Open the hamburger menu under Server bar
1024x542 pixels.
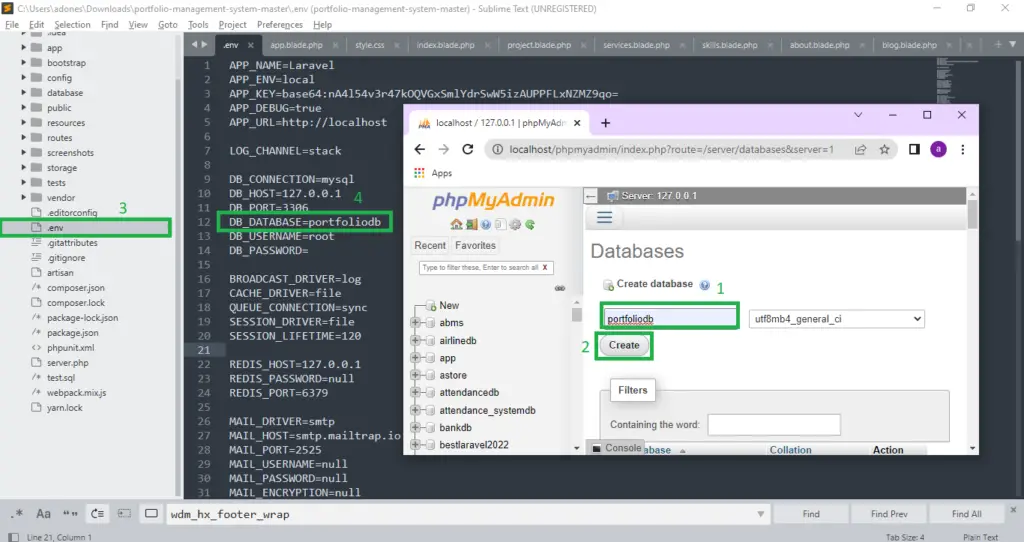[605, 217]
